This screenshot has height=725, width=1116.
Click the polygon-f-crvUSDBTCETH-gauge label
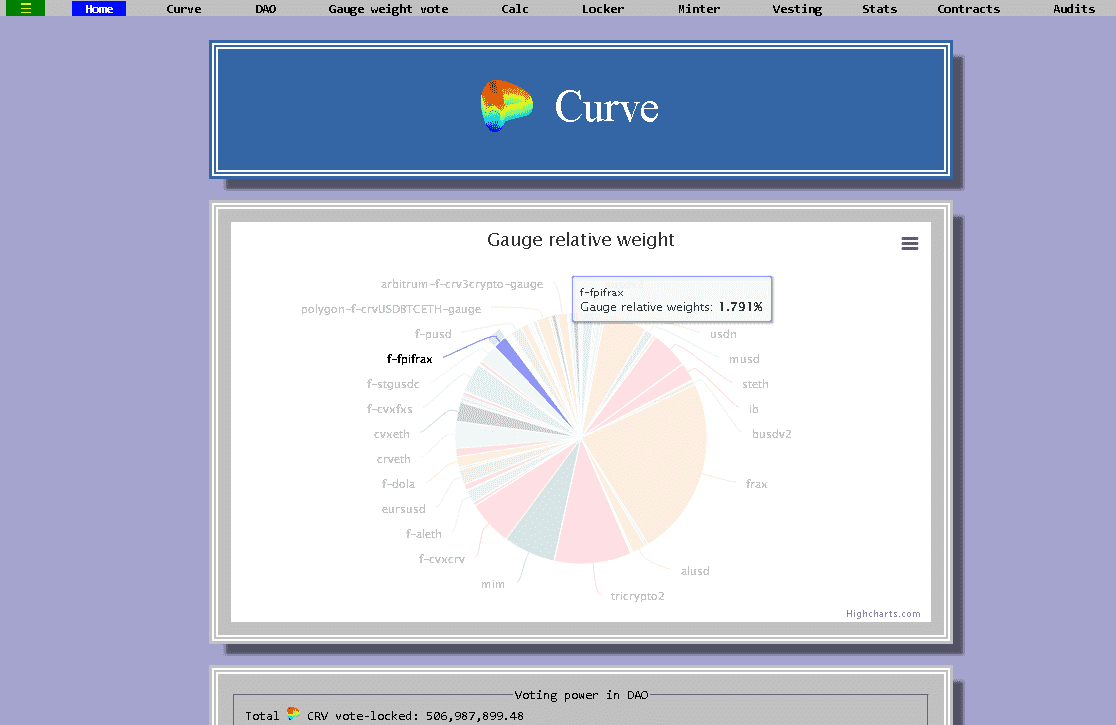[391, 309]
